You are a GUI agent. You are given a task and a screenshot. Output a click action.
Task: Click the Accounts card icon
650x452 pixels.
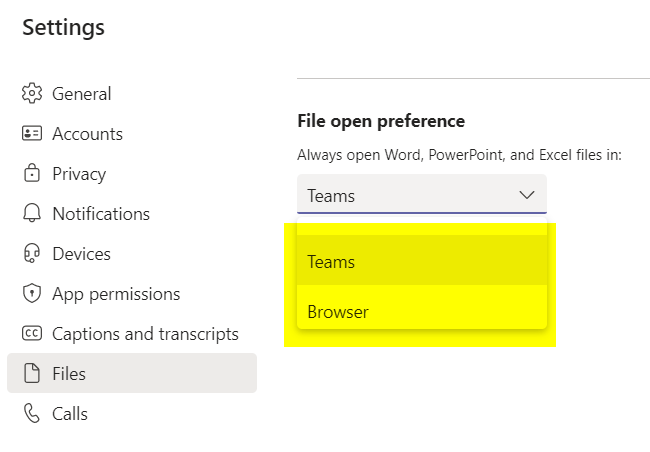(31, 134)
